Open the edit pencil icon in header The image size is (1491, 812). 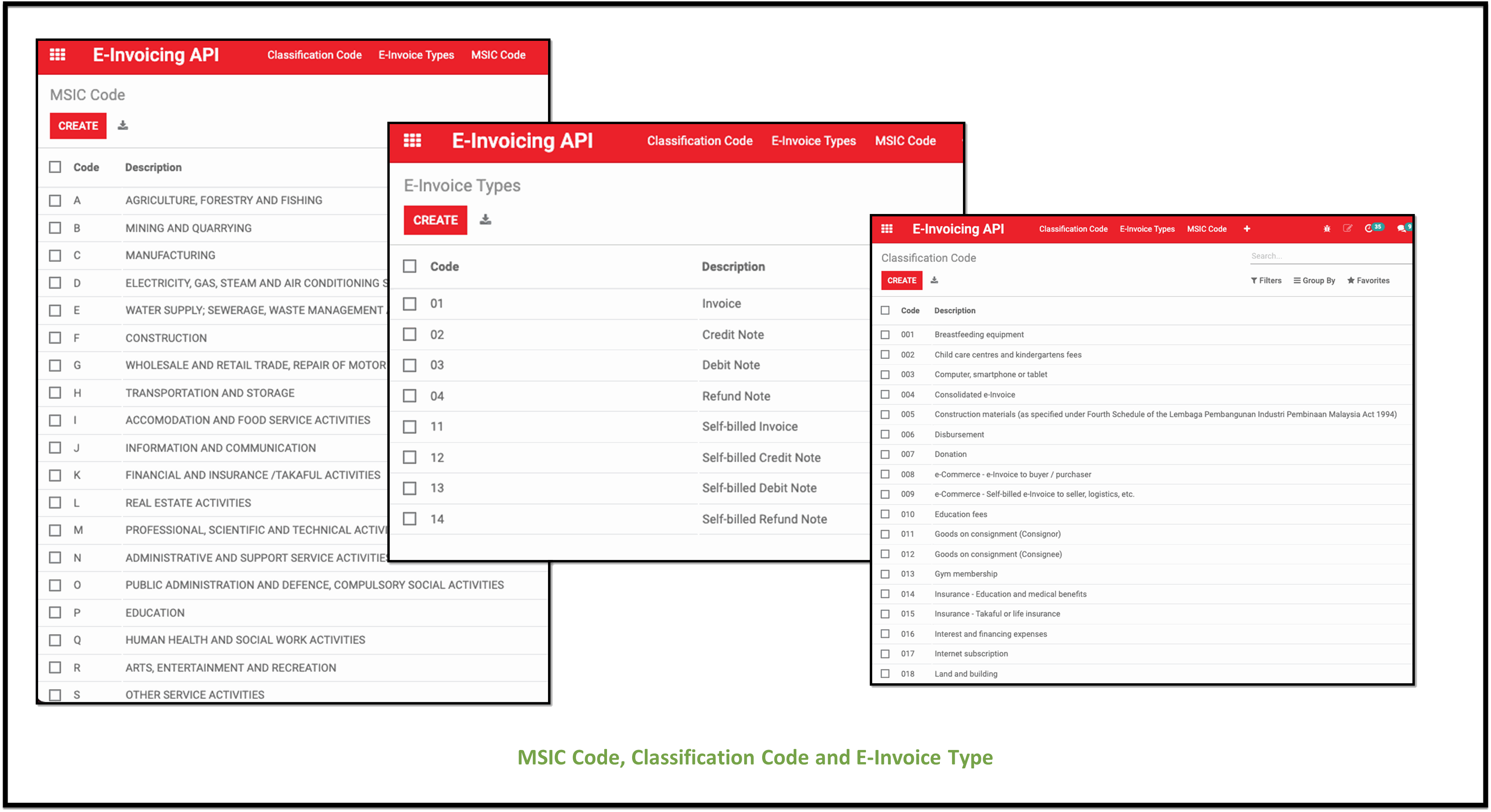[x=1348, y=229]
